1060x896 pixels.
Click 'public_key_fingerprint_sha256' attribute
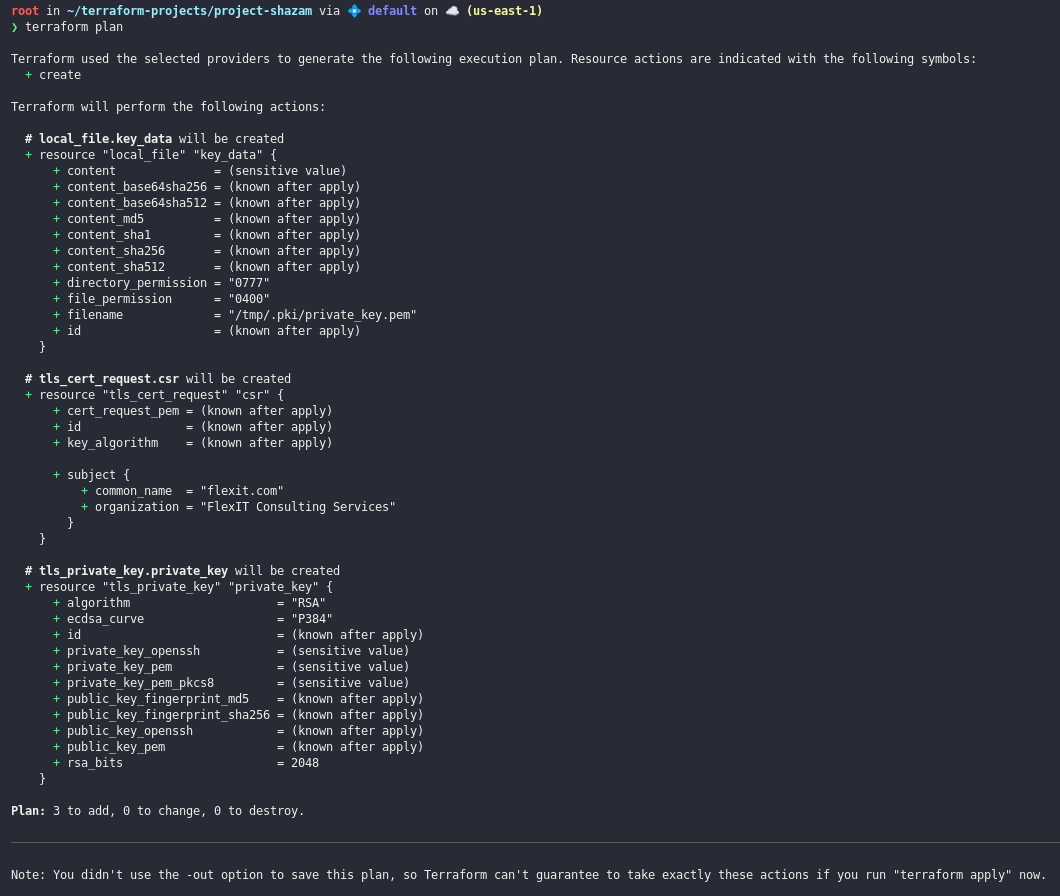pos(168,715)
